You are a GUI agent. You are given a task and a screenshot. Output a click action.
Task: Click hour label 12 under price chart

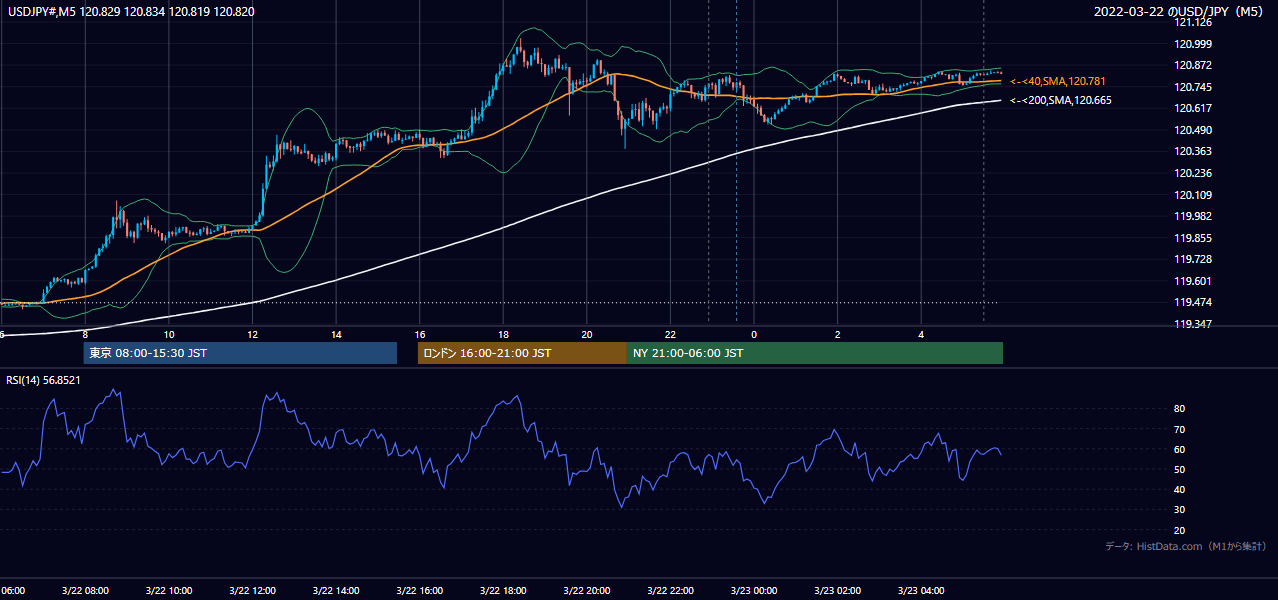pyautogui.click(x=252, y=334)
